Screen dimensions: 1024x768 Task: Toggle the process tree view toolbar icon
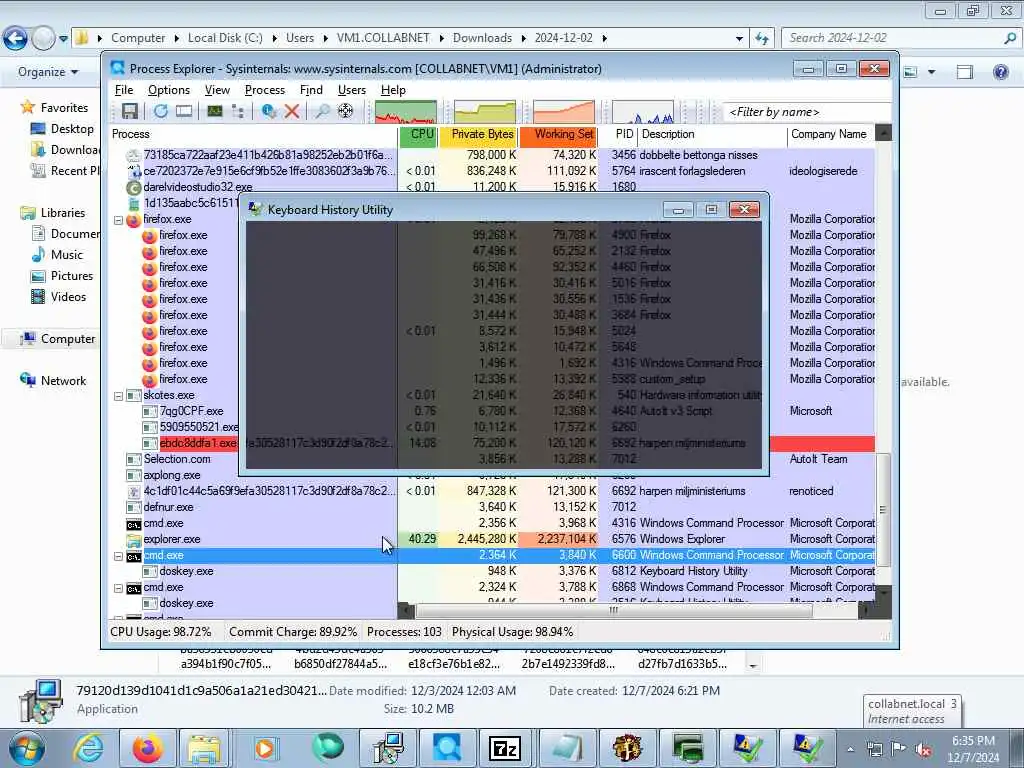point(238,112)
